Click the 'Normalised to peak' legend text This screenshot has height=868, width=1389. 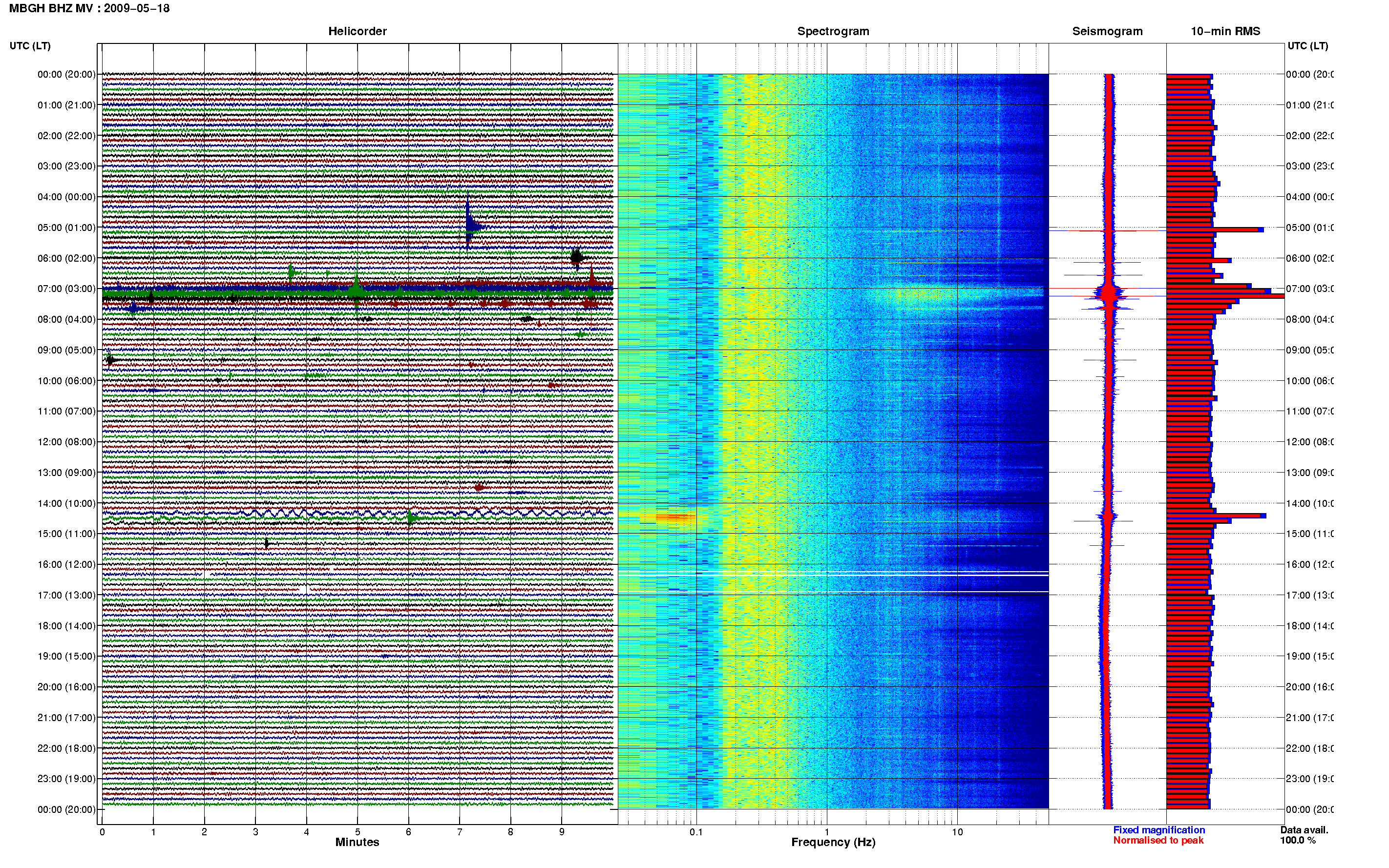click(1158, 841)
